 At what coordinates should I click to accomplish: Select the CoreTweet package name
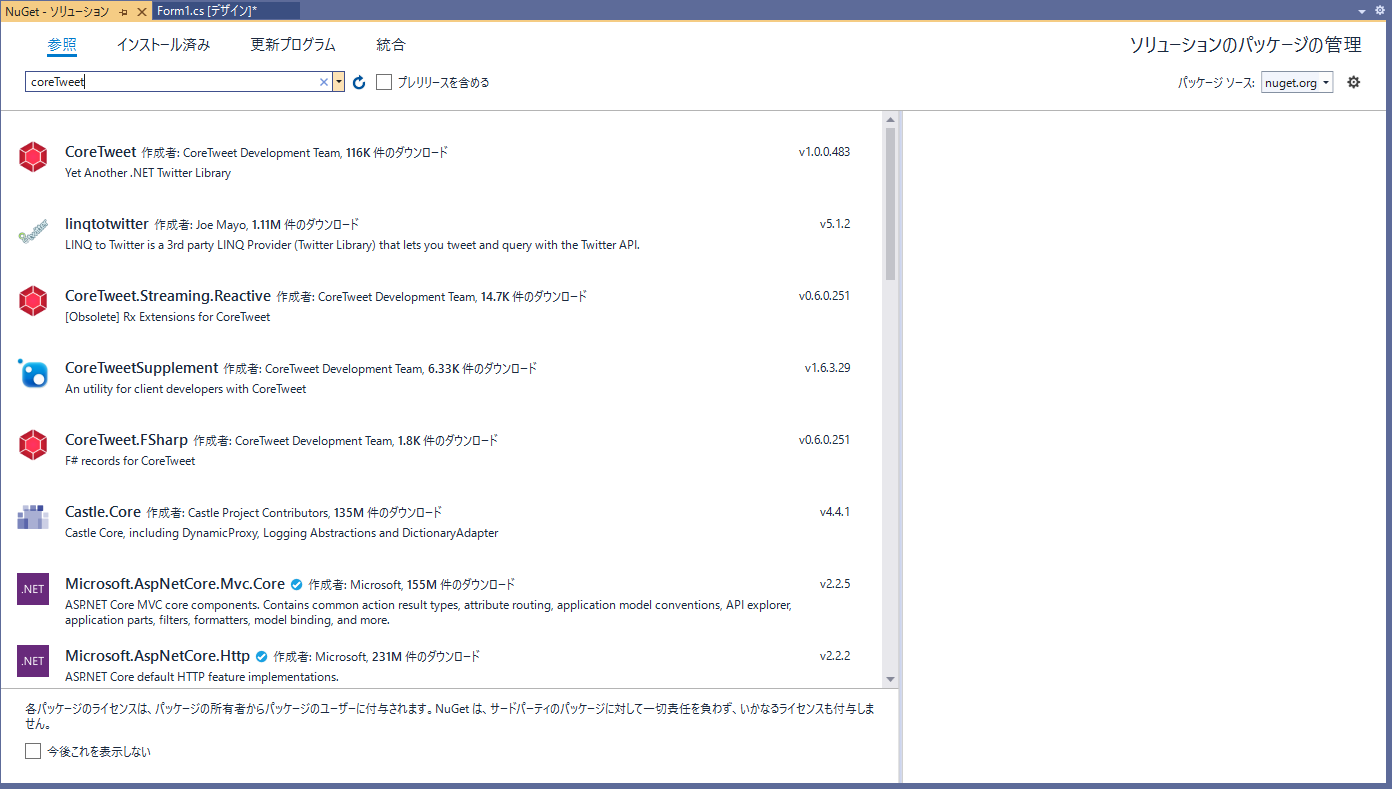coord(100,152)
